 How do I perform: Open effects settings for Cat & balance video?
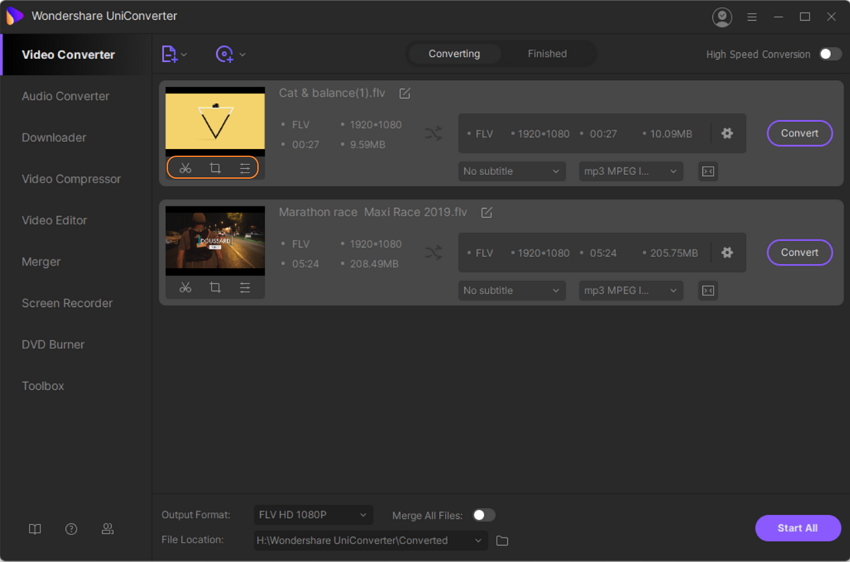[245, 168]
